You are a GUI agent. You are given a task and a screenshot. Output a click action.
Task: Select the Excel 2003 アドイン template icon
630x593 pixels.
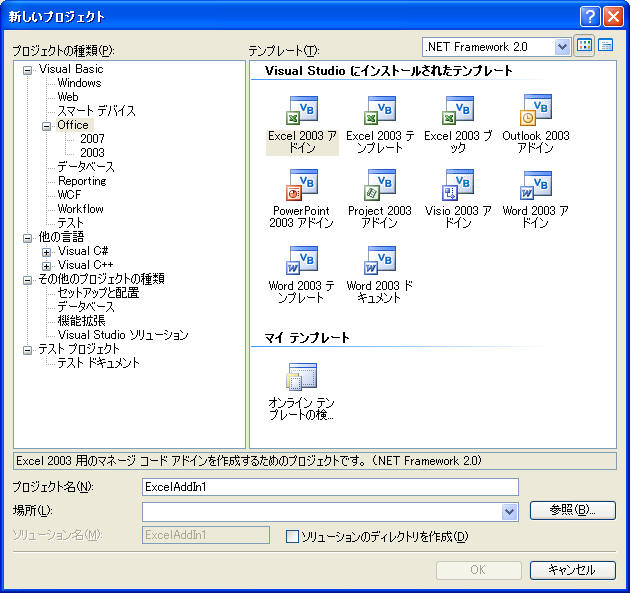click(x=302, y=110)
